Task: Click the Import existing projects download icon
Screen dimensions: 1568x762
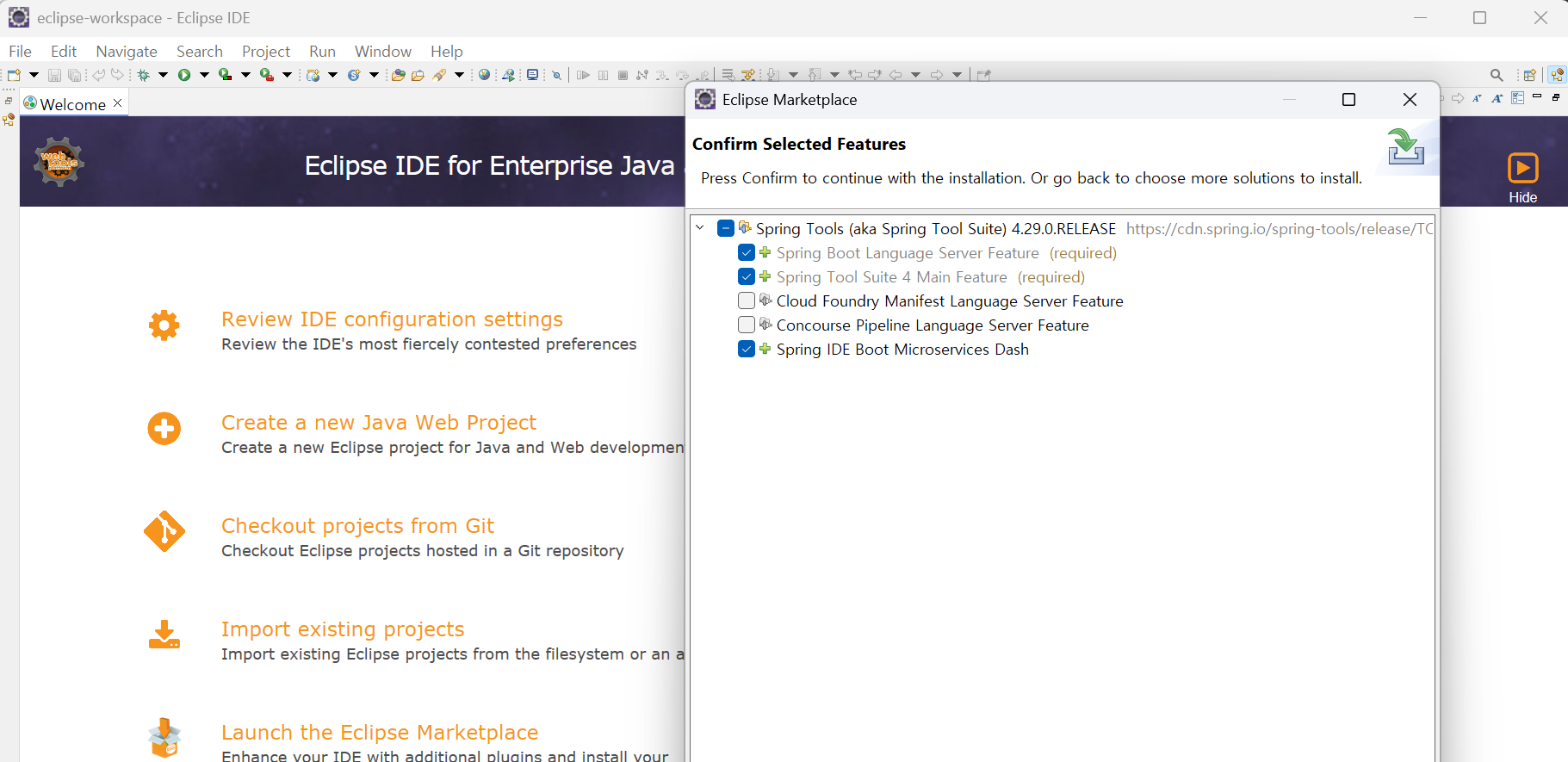Action: point(164,635)
